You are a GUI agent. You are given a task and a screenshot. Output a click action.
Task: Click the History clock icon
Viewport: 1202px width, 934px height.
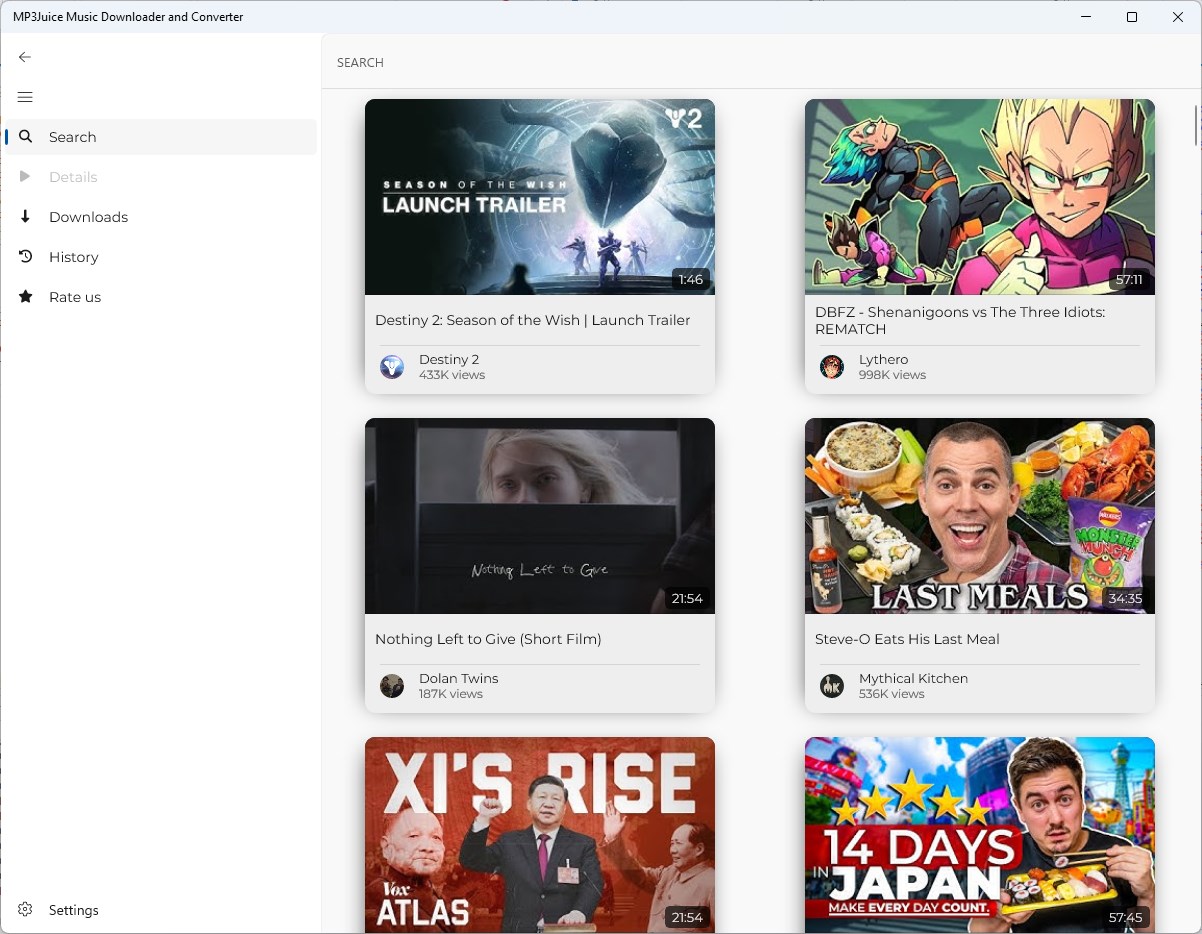coord(26,257)
